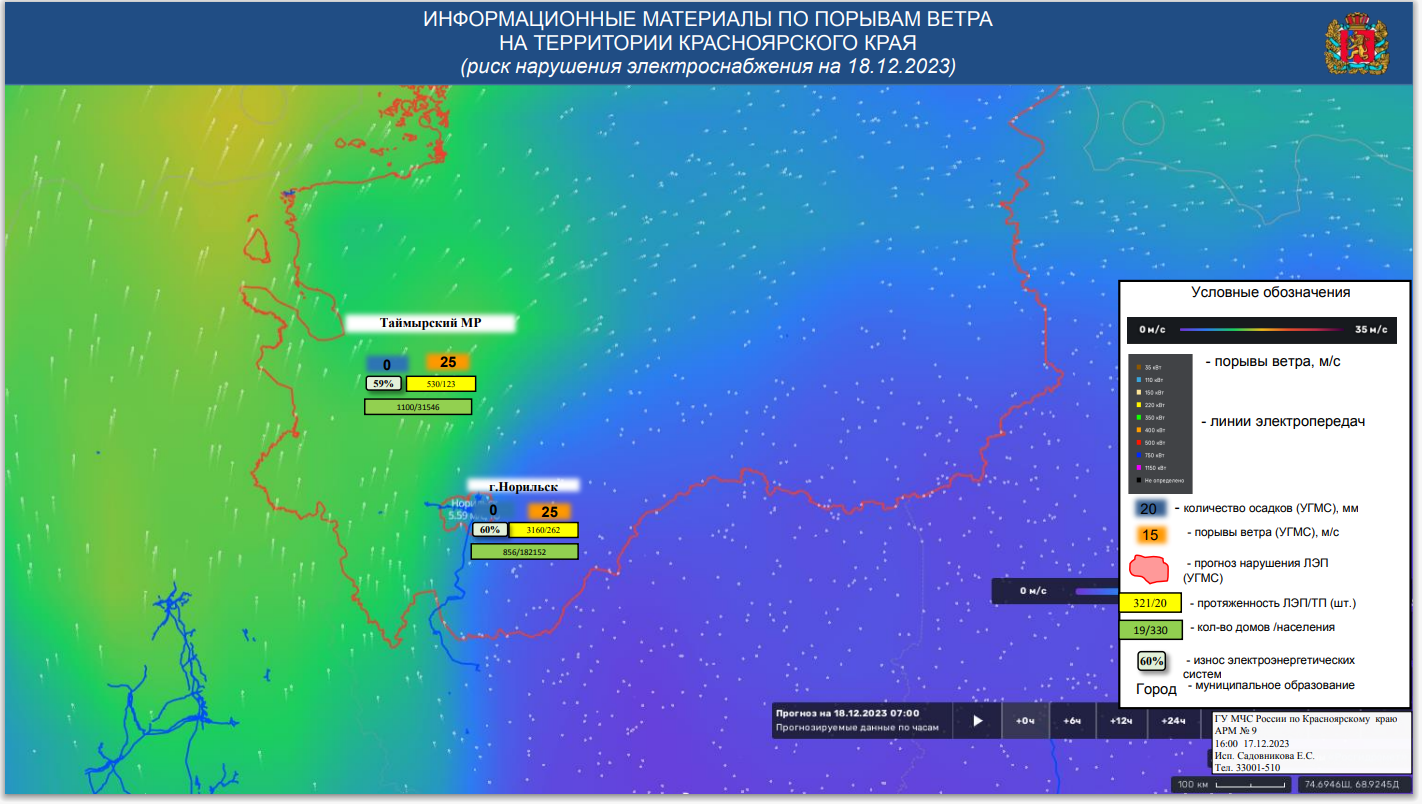Click the legend green box '19/330'
Viewport: 1422px width, 804px height.
pos(1151,630)
